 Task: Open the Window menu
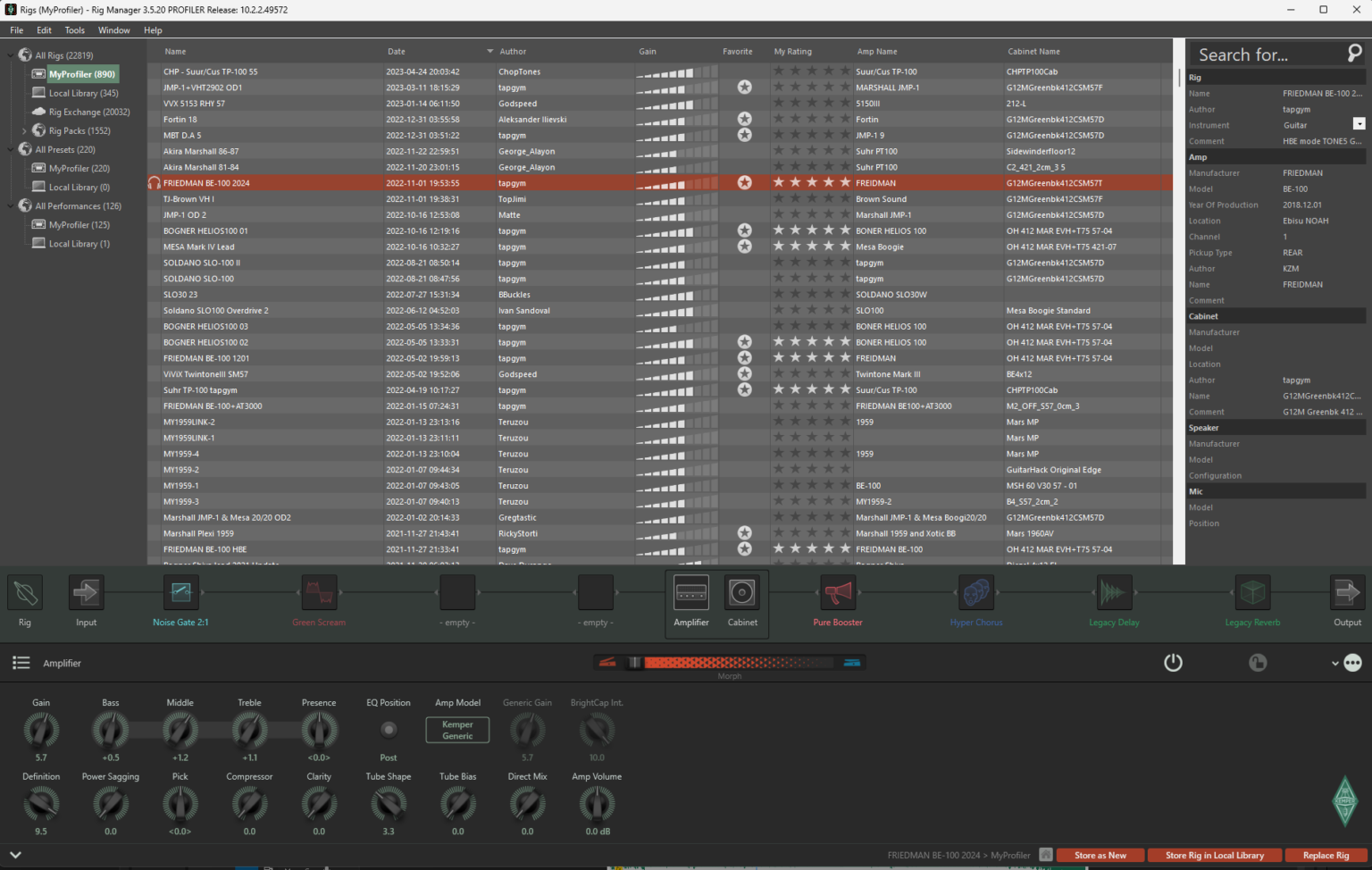[113, 30]
